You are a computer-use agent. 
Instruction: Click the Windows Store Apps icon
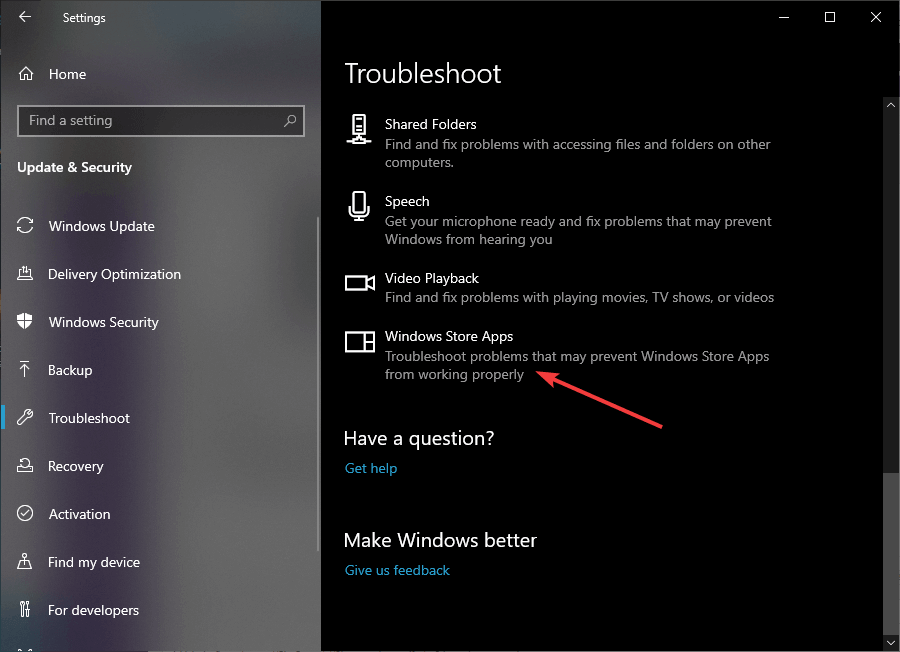pos(360,341)
